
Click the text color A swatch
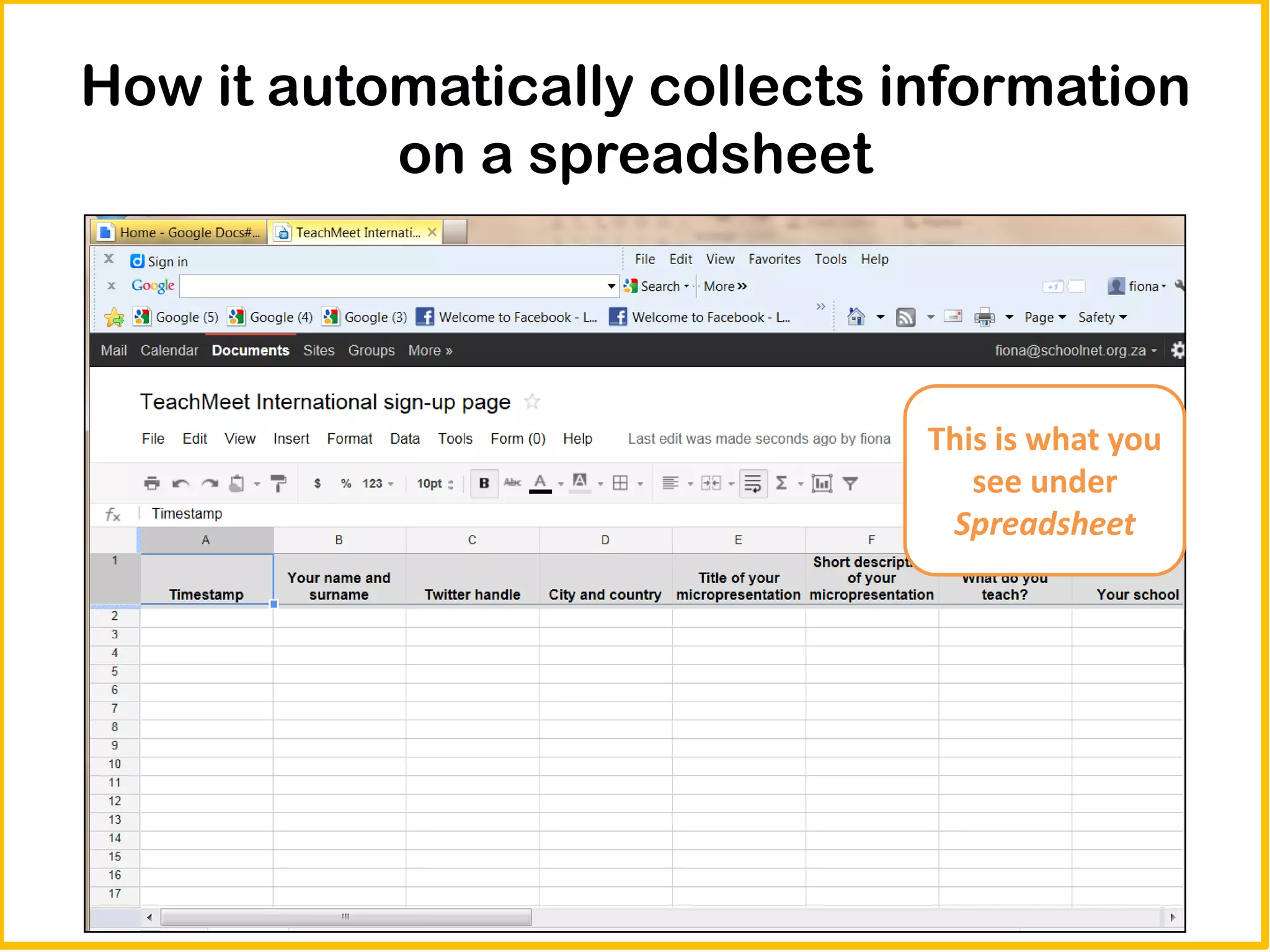coord(540,483)
